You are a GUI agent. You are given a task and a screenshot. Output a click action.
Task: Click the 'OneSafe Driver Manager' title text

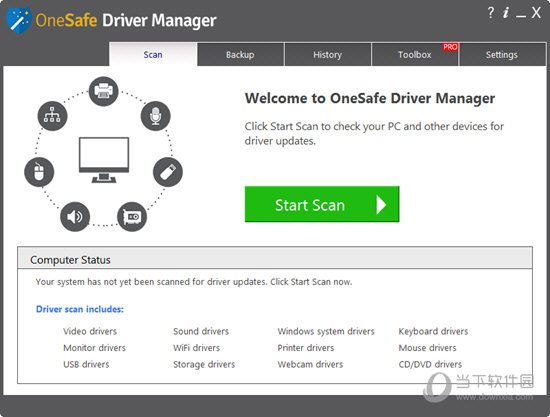126,20
